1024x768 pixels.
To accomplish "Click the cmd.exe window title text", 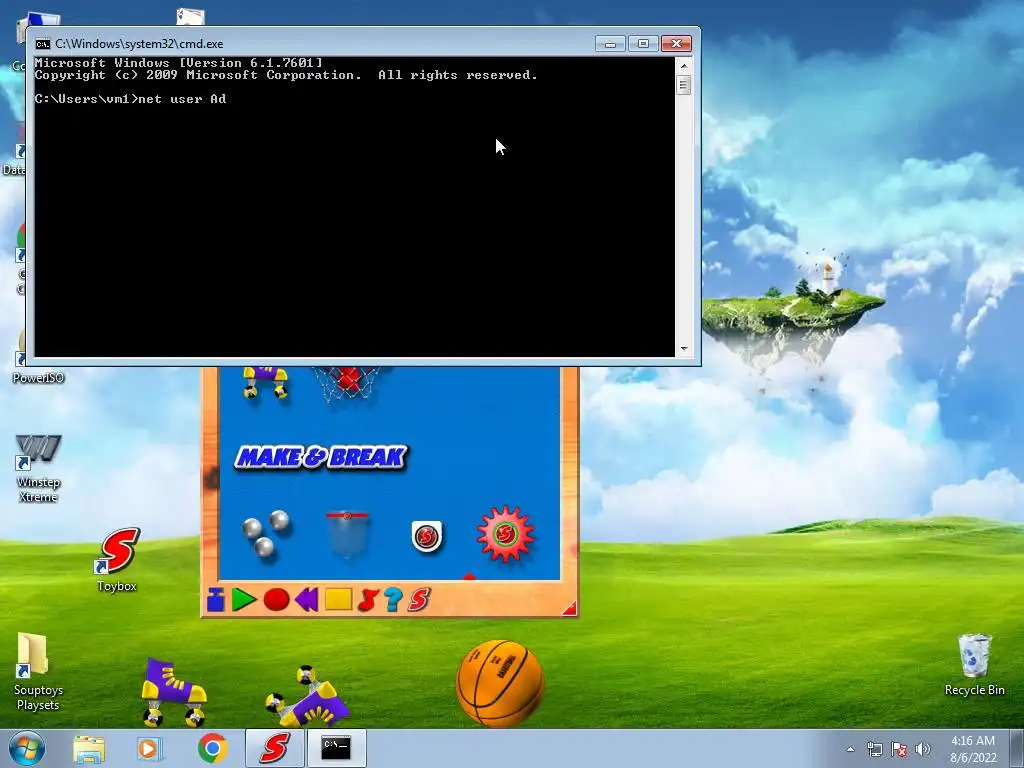I will (x=139, y=44).
